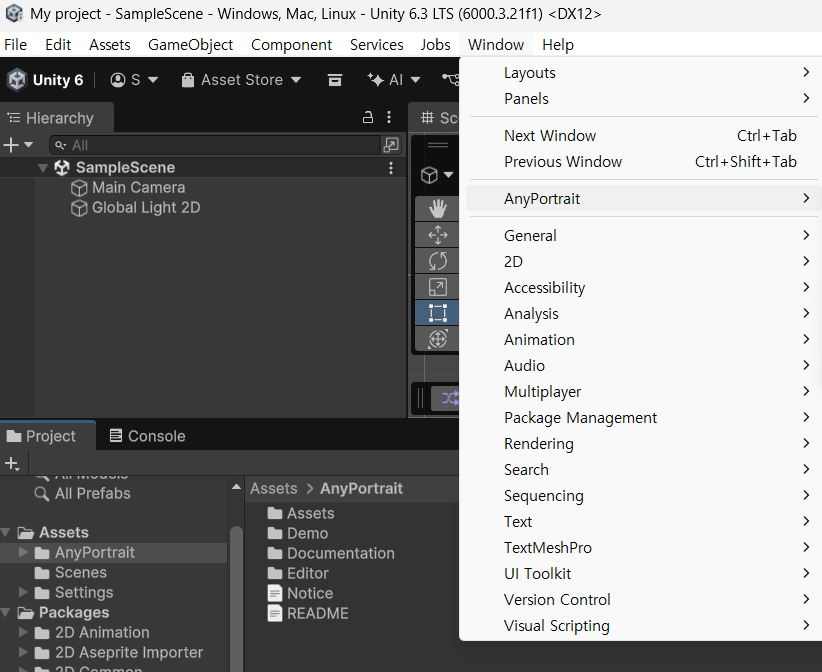Viewport: 822px width, 672px height.
Task: Click Assets in the breadcrumb path
Action: 274,489
